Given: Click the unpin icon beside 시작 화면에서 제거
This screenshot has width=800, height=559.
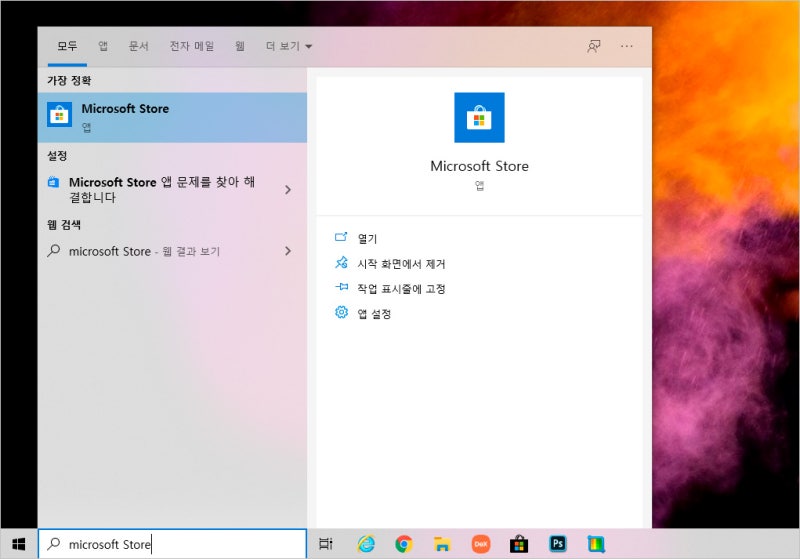Looking at the screenshot, I should point(341,262).
